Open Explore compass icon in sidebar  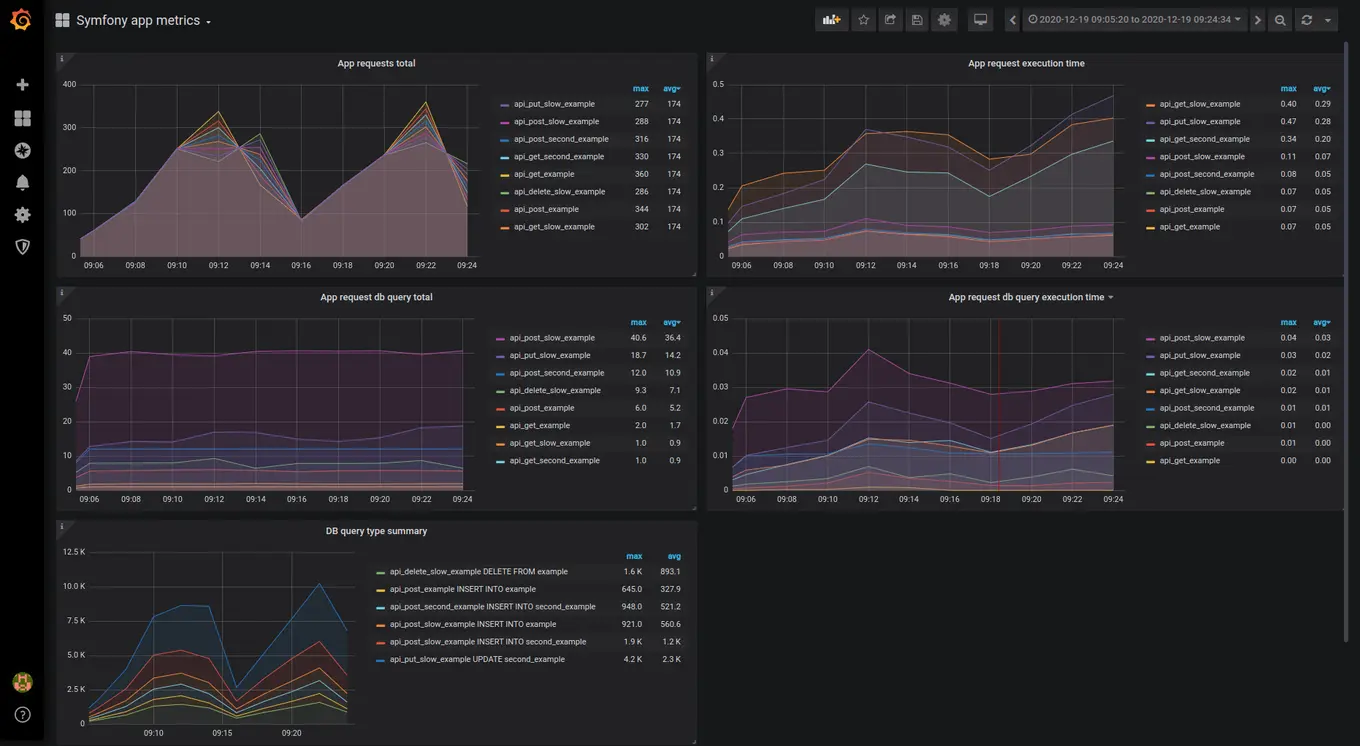[x=22, y=151]
